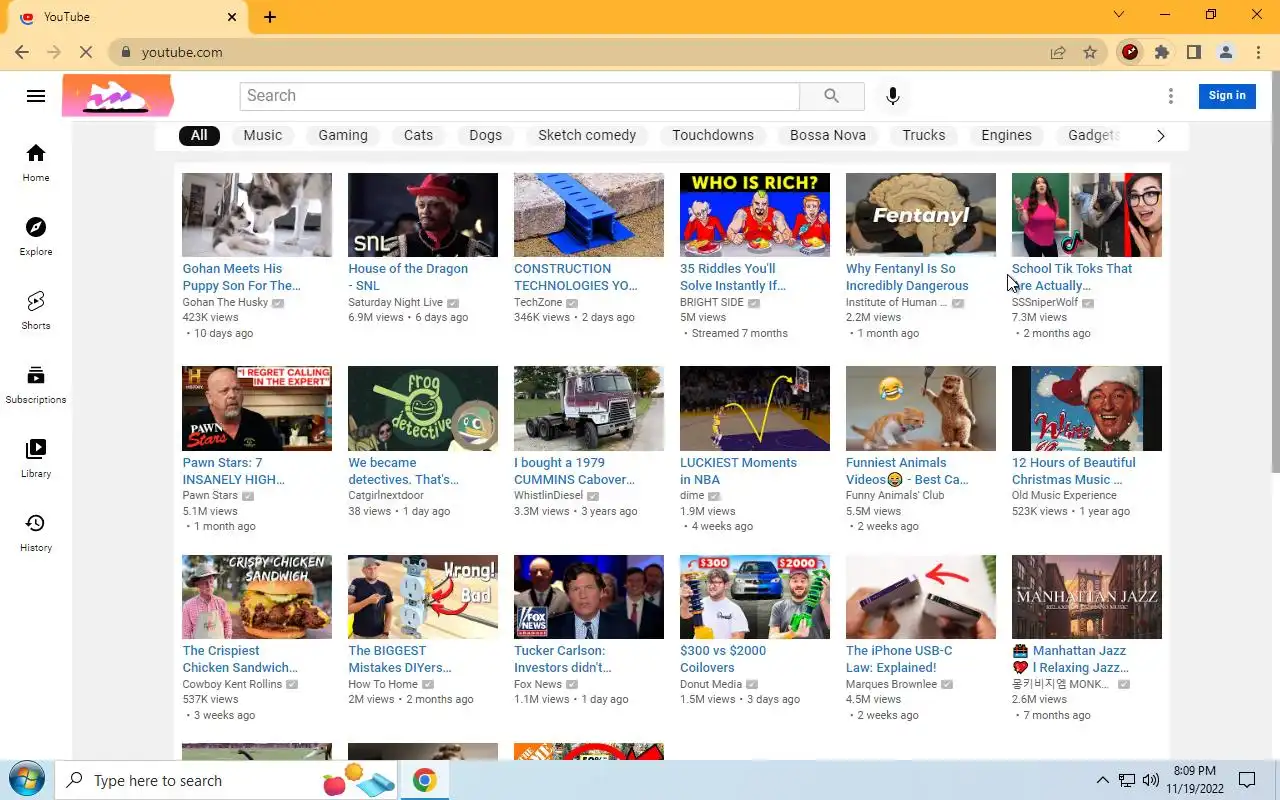Select the Touchdowns filter chip

pyautogui.click(x=713, y=135)
